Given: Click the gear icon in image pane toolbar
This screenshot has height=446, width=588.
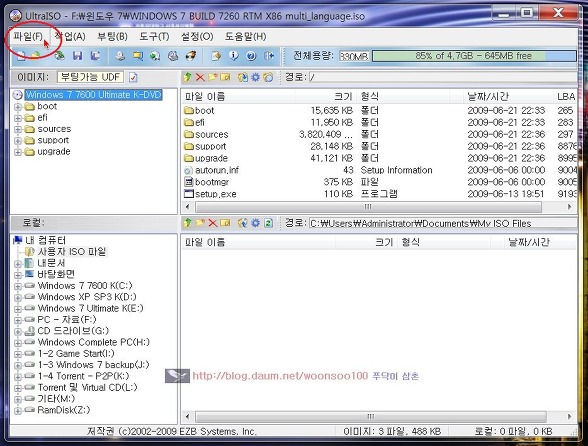Looking at the screenshot, I should (256, 77).
